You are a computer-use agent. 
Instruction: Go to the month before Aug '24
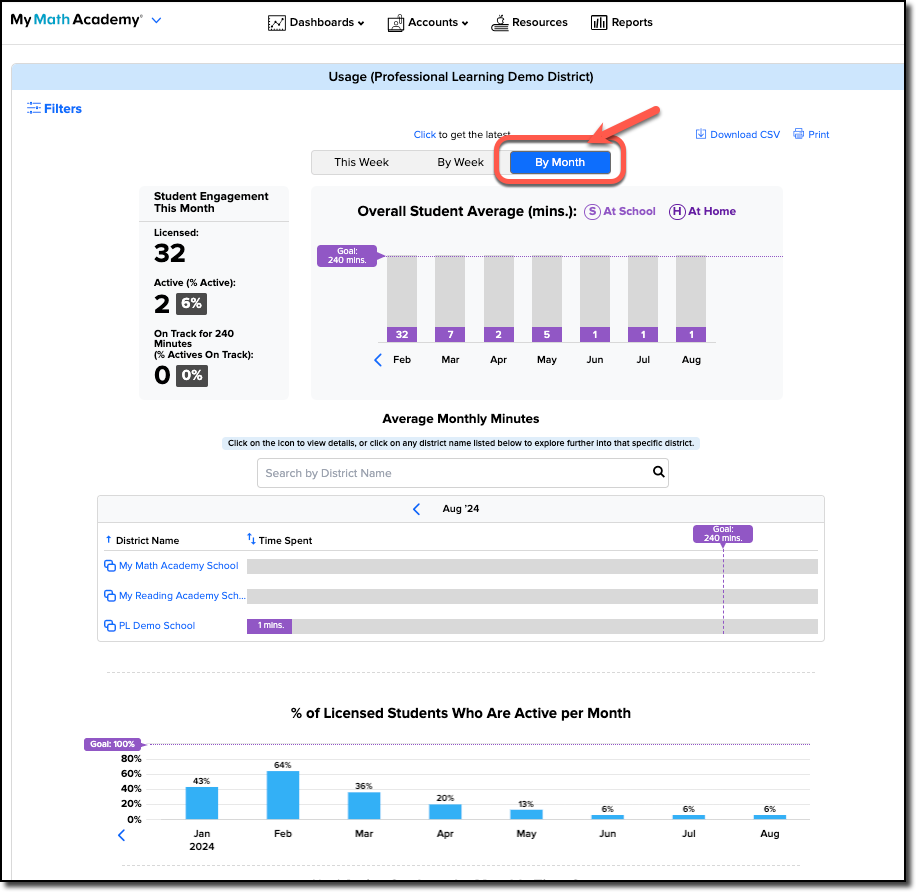pos(417,509)
